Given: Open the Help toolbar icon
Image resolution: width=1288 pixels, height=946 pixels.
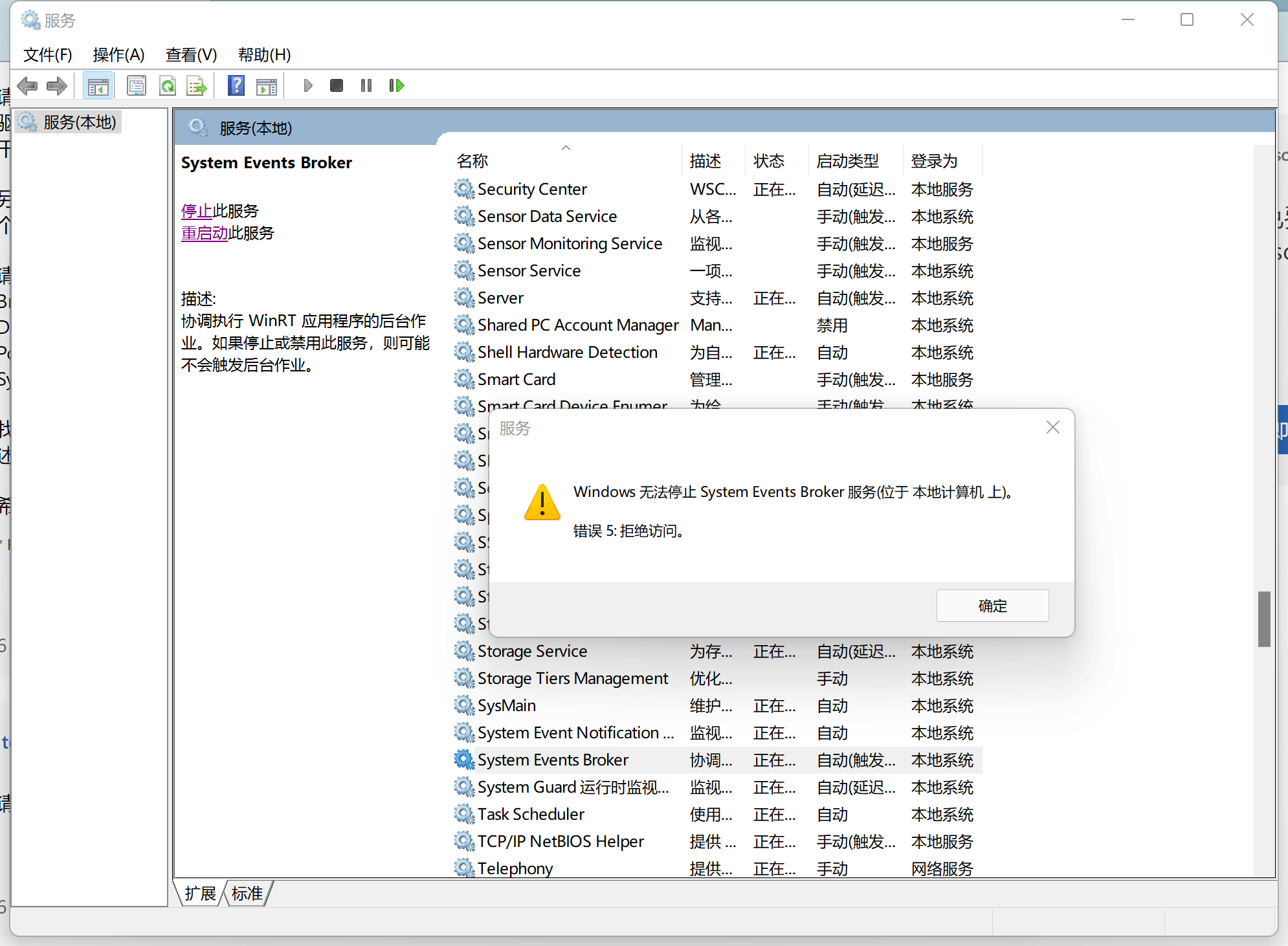Looking at the screenshot, I should (x=236, y=85).
